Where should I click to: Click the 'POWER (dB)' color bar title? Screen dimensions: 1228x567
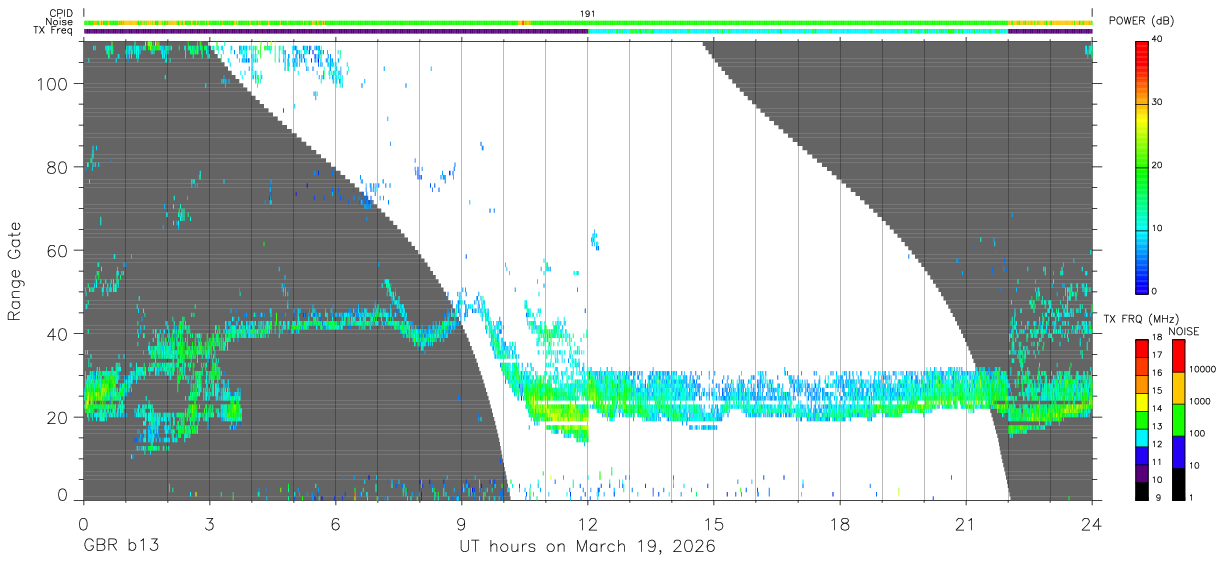click(1143, 22)
